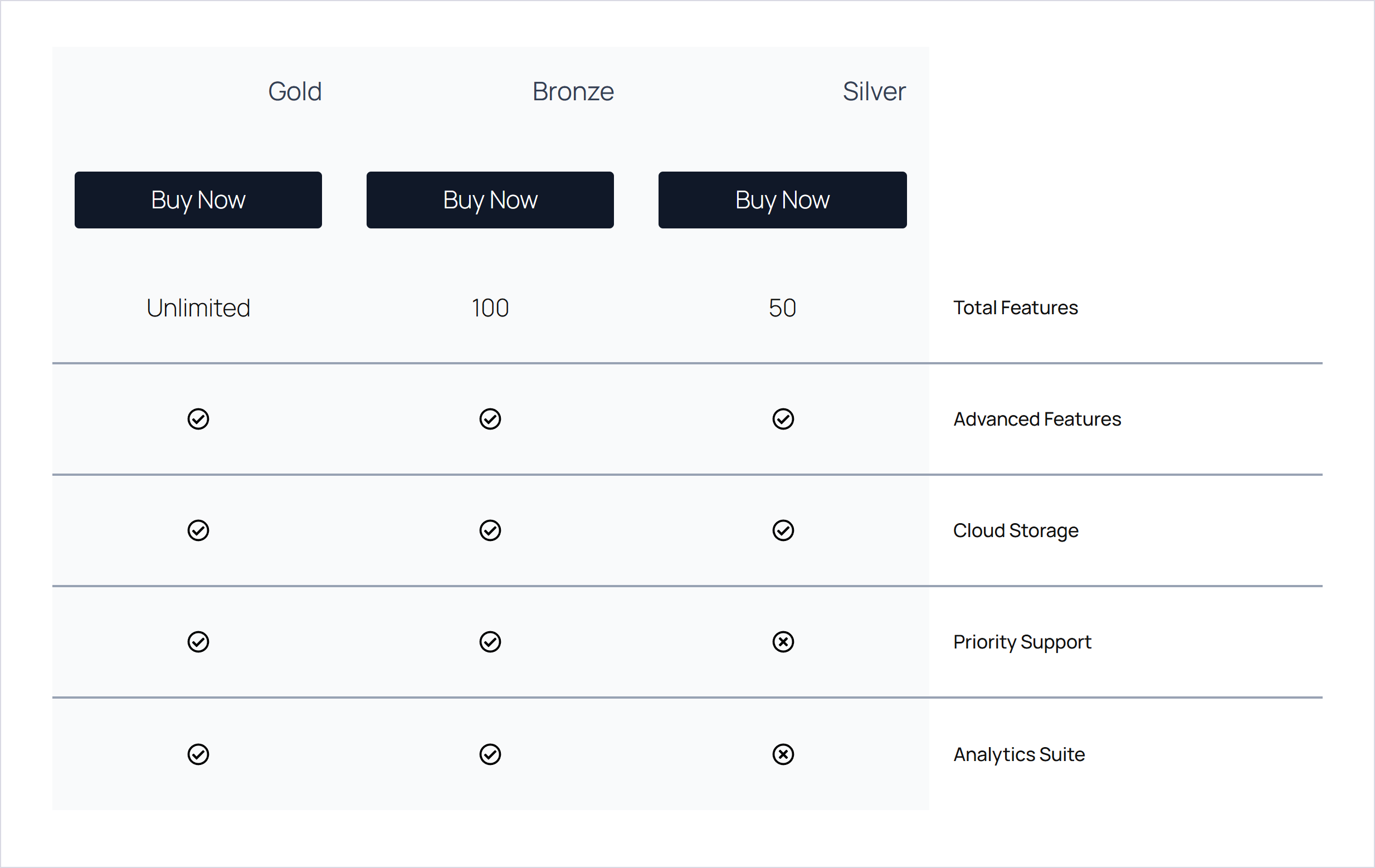The width and height of the screenshot is (1375, 868).
Task: Click the Bronze check icon for Advanced Features
Action: click(490, 419)
